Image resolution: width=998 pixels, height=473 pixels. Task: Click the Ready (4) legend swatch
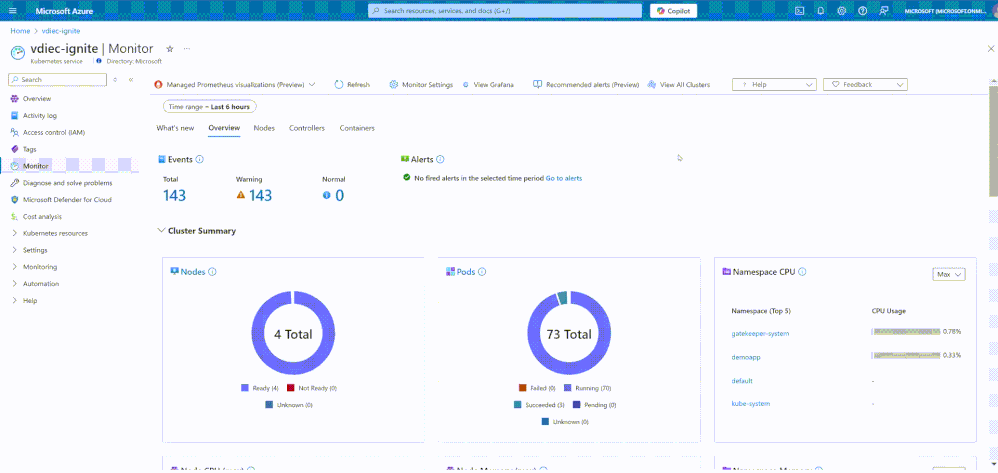pyautogui.click(x=244, y=388)
